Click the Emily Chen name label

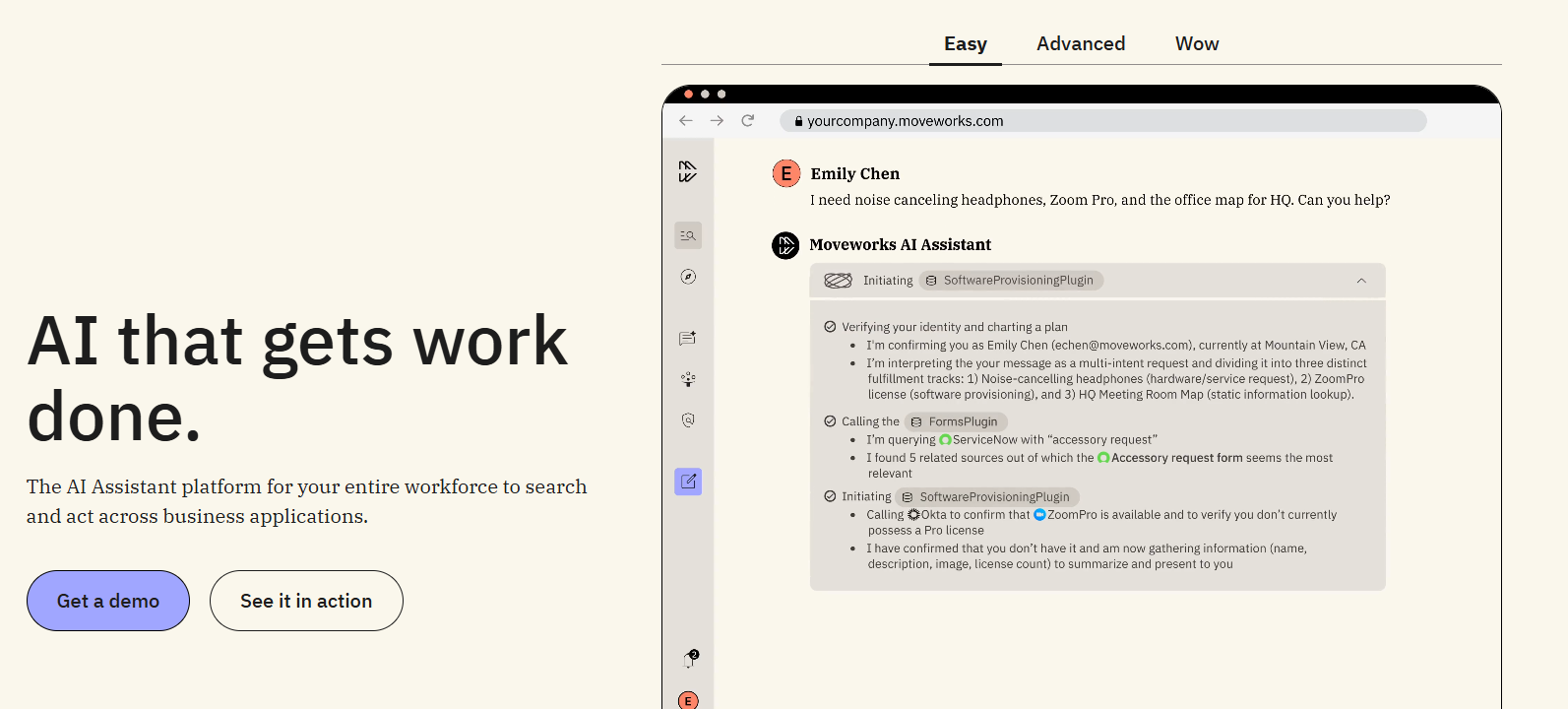tap(855, 173)
